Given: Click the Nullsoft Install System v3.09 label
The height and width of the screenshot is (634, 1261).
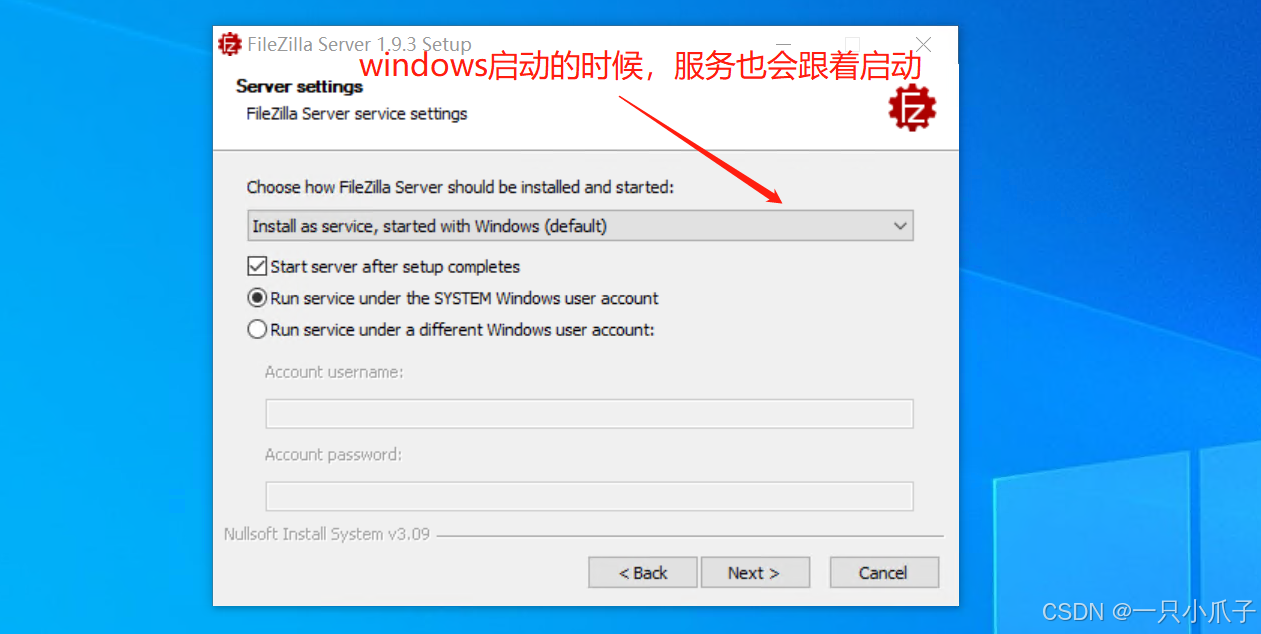Looking at the screenshot, I should pos(327,534).
